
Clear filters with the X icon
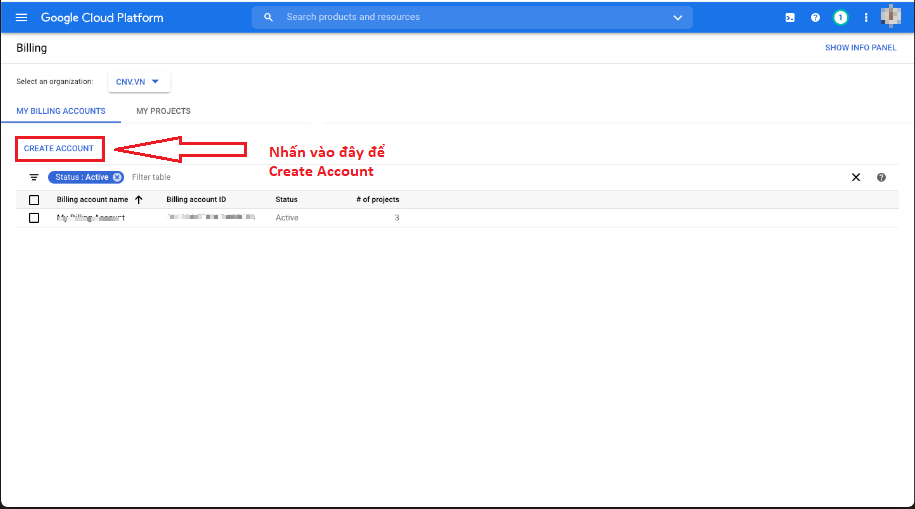855,177
